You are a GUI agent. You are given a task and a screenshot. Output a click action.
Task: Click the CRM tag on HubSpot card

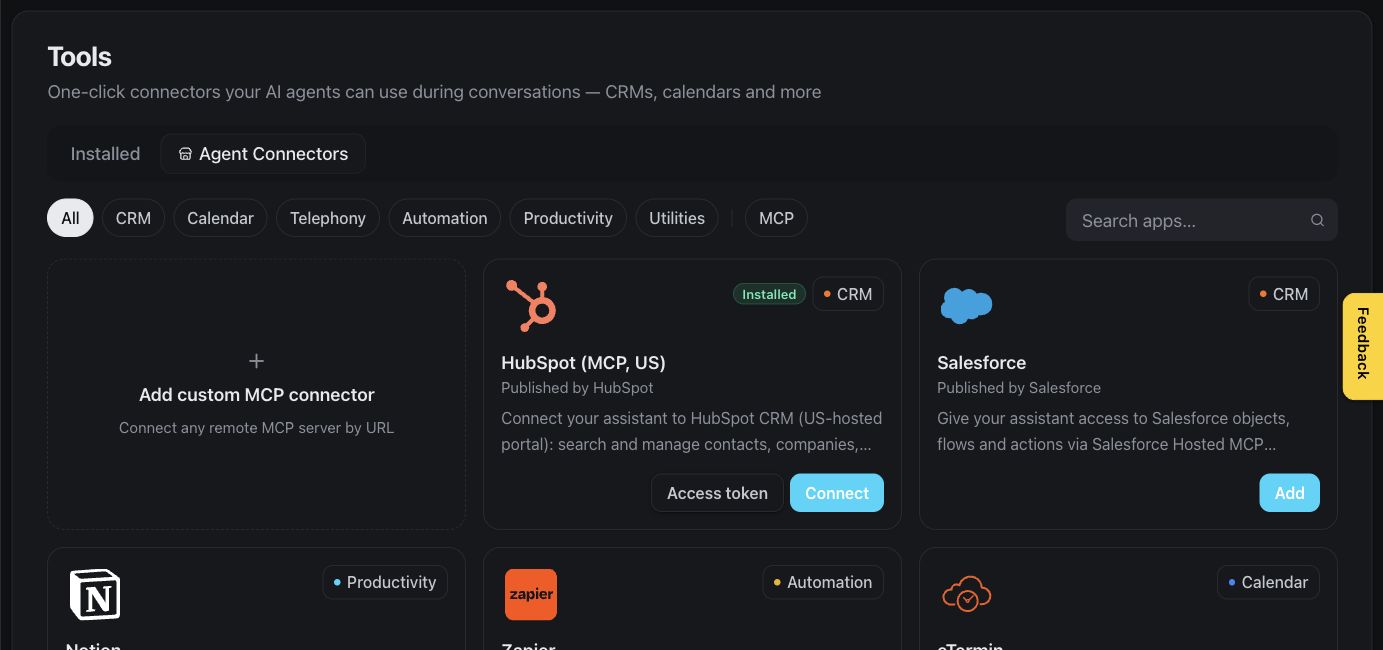click(x=848, y=294)
